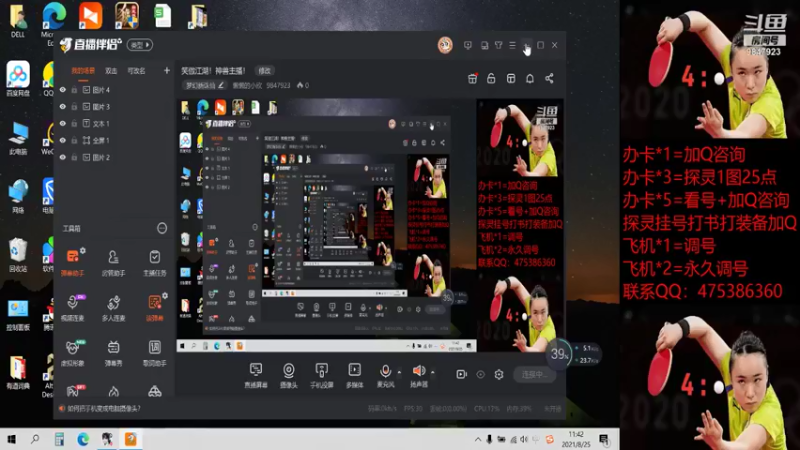Click the unlock padlock icon in header

tap(491, 79)
